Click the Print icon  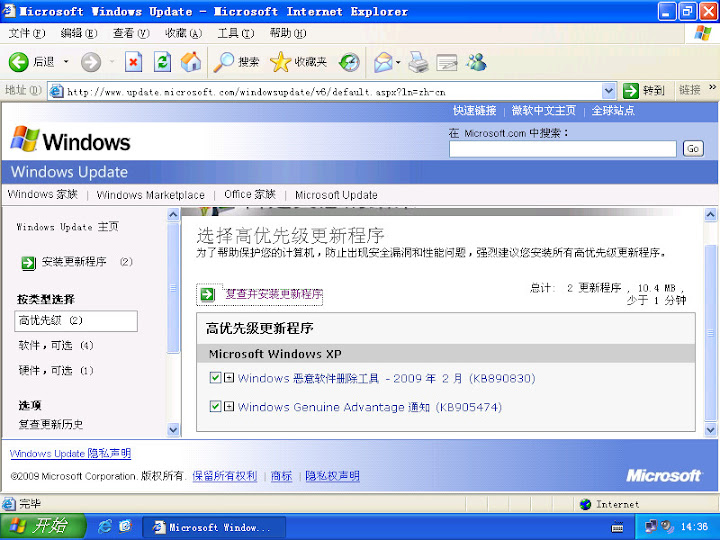click(418, 62)
